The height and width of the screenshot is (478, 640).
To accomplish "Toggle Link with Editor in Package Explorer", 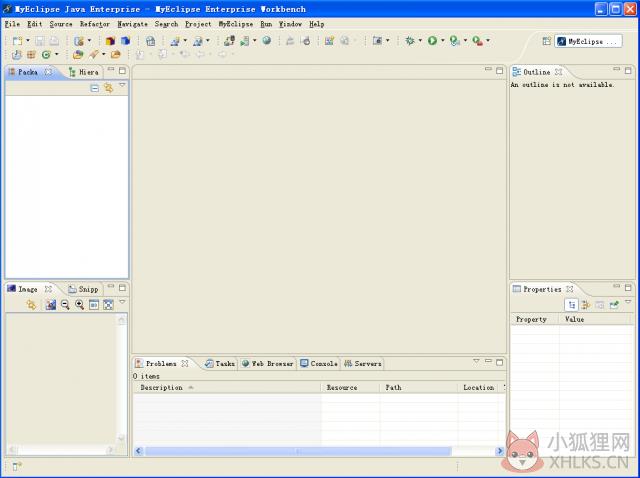I will [108, 88].
